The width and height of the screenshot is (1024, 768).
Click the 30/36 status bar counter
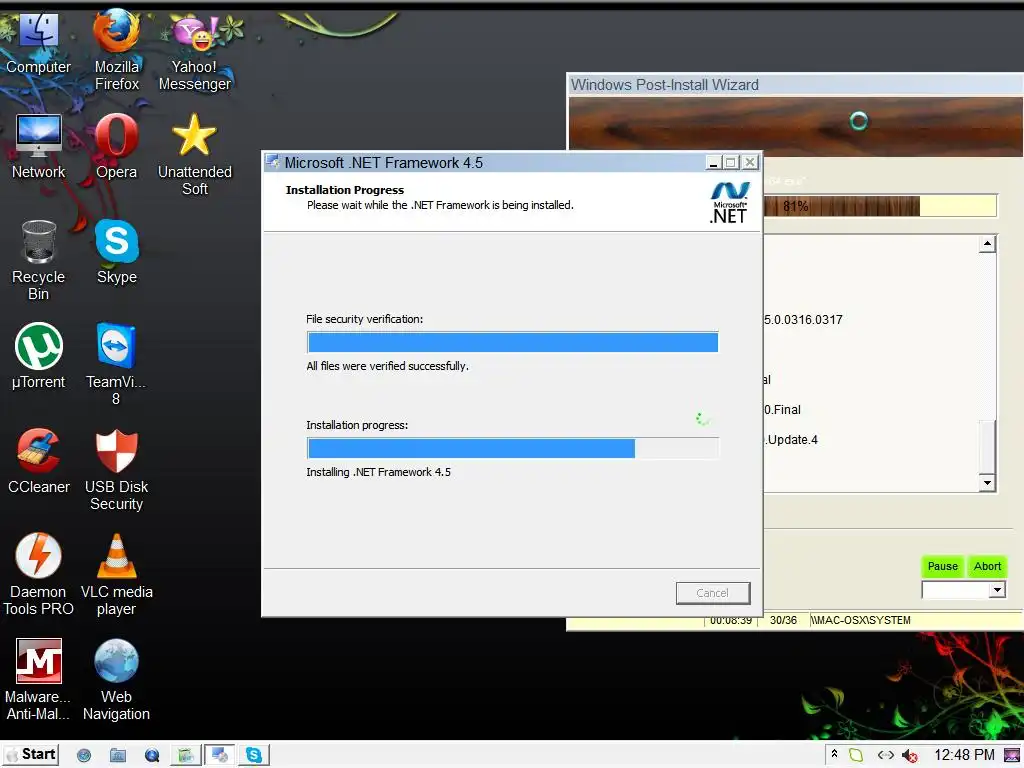click(x=783, y=620)
